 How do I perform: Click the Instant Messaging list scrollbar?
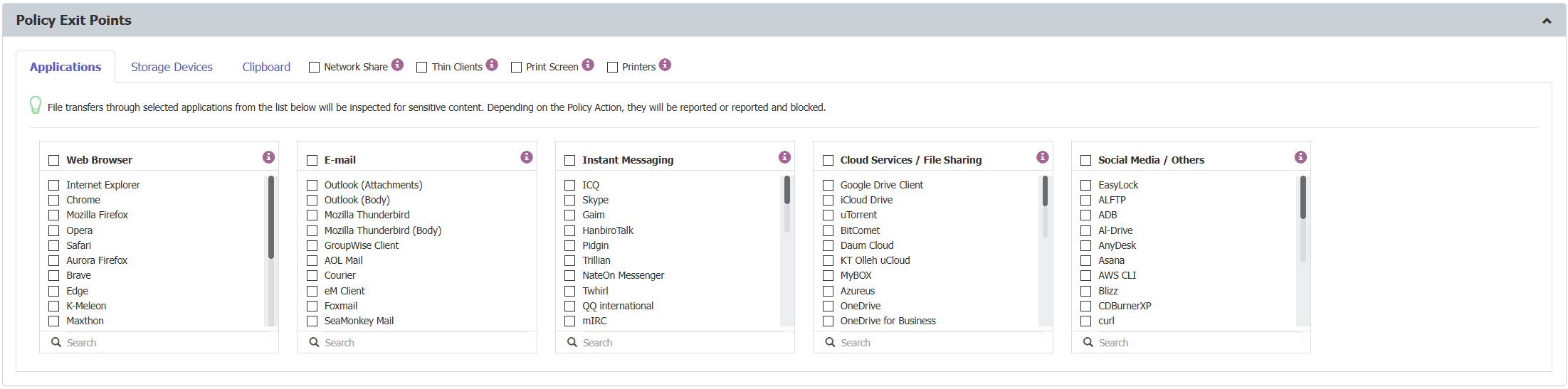pyautogui.click(x=787, y=190)
